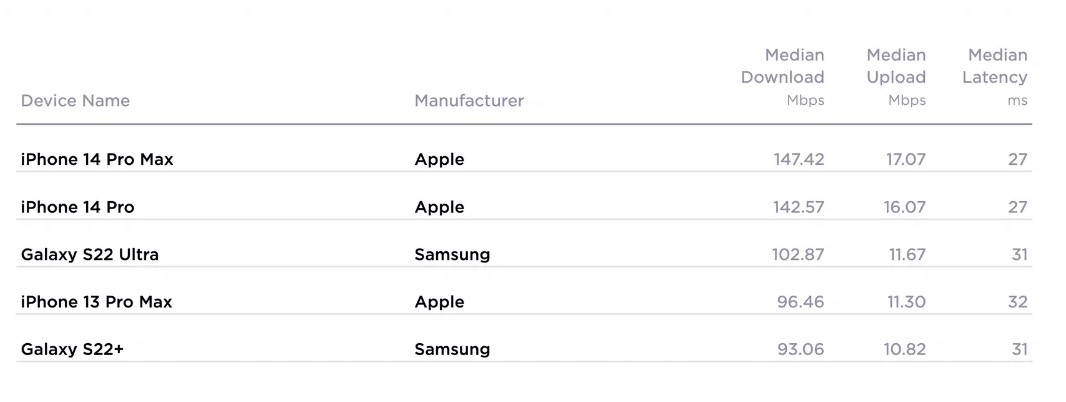Click the 147.42 download speed value
This screenshot has width=1066, height=402.
[x=799, y=160]
